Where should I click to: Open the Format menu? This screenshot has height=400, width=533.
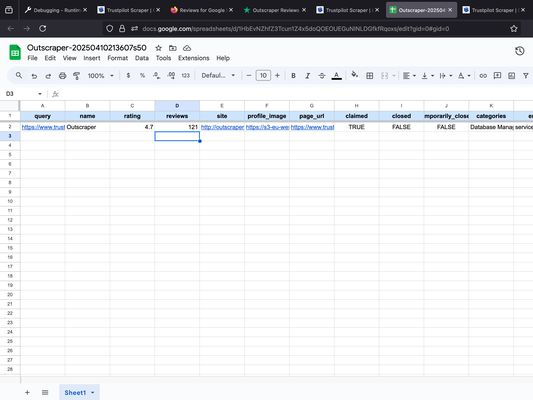tap(118, 58)
